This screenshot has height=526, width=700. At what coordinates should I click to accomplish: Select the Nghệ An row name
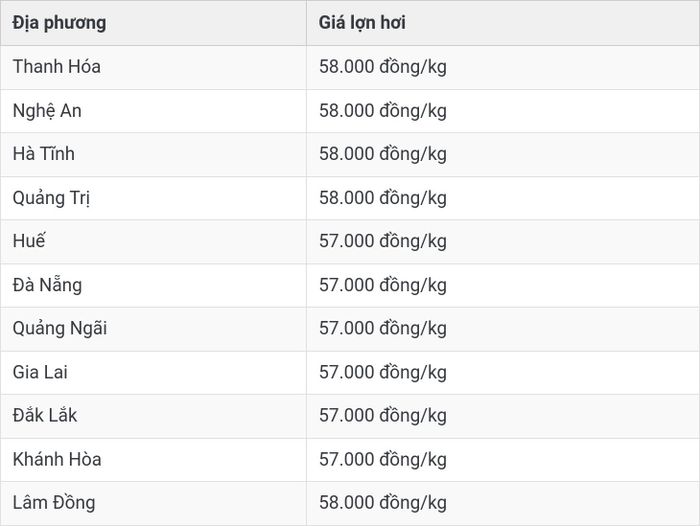[x=47, y=111]
